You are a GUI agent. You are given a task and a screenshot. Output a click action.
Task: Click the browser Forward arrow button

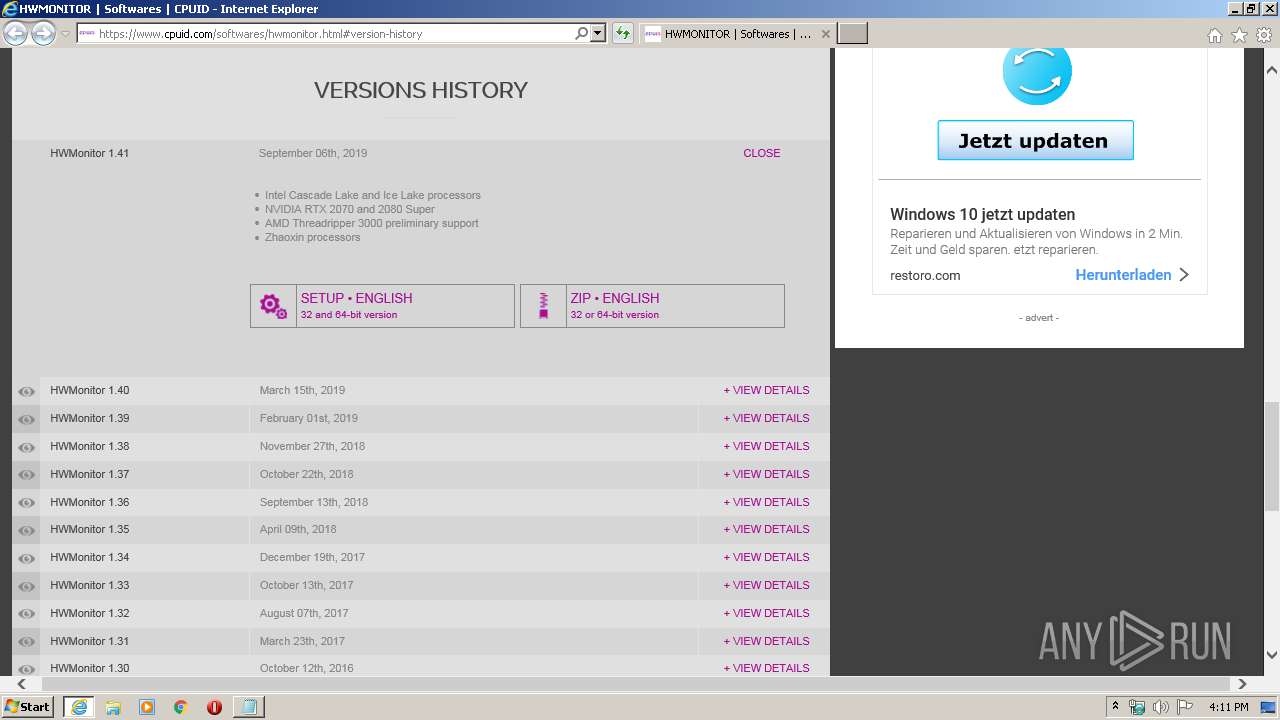pyautogui.click(x=43, y=34)
